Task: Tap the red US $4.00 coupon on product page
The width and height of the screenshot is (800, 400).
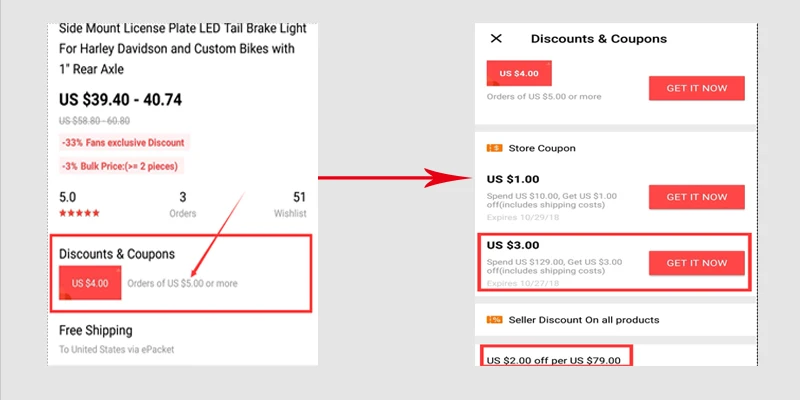Action: point(90,283)
